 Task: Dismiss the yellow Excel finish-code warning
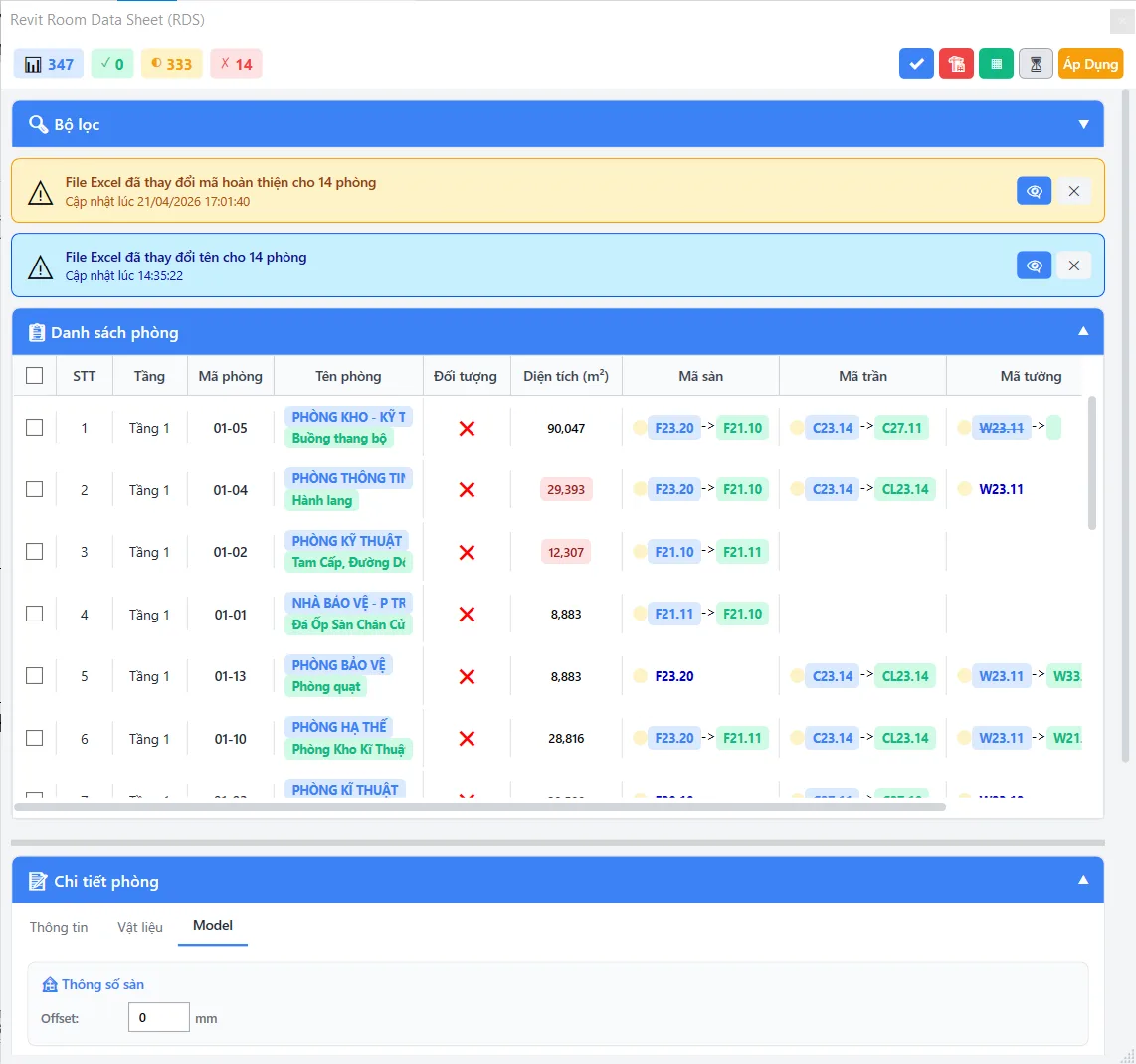pos(1074,191)
